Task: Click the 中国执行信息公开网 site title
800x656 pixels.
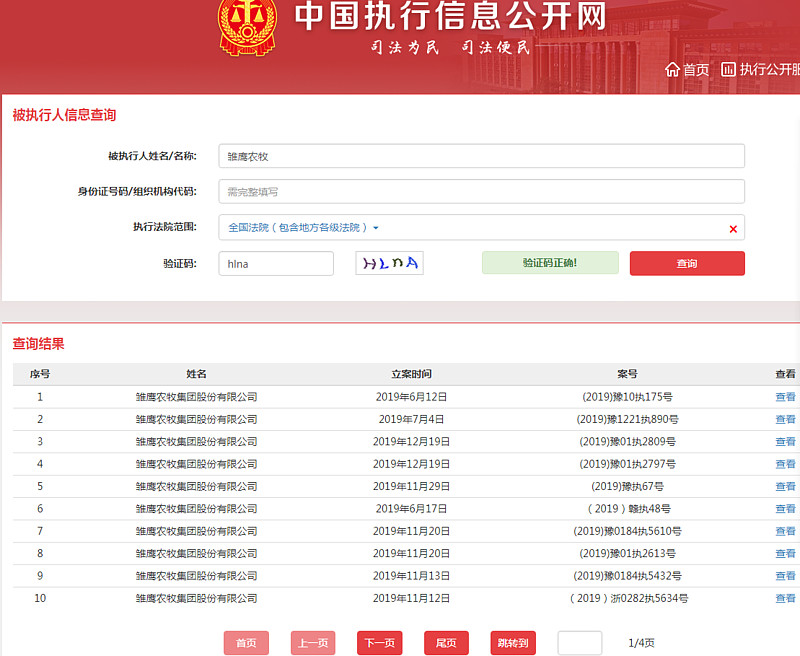Action: 451,16
